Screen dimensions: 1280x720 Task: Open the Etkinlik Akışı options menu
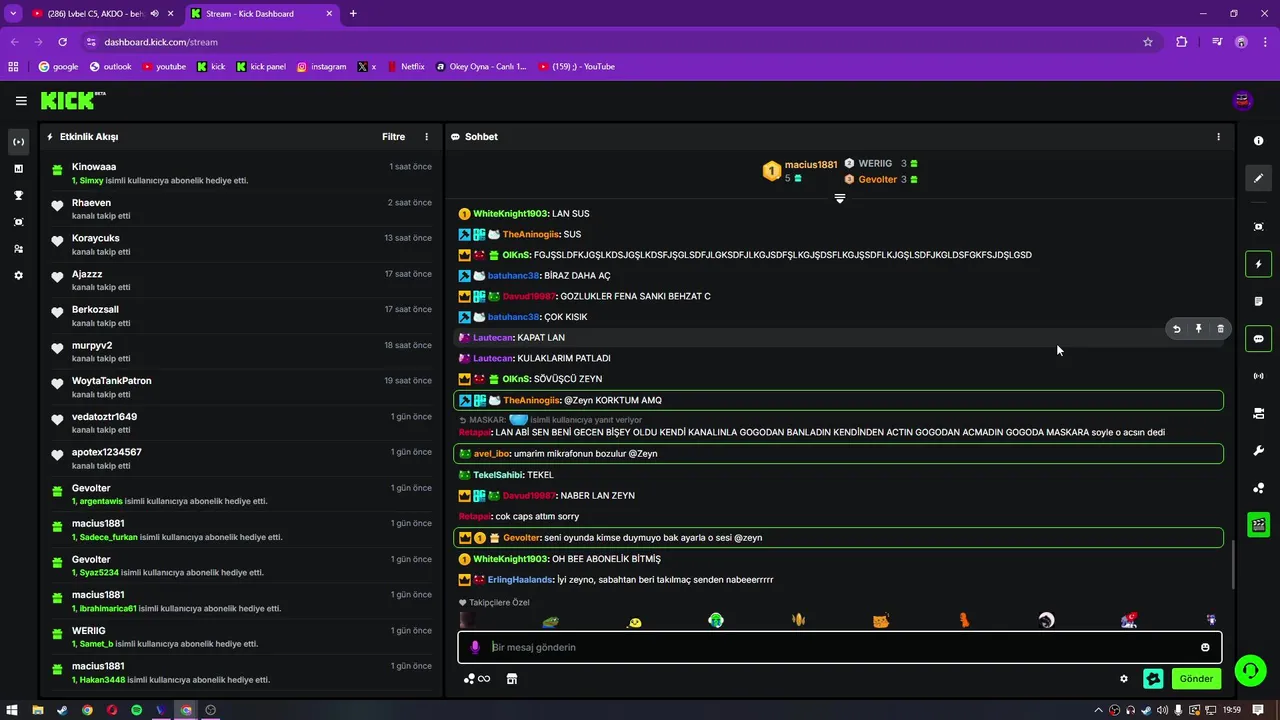coord(426,137)
